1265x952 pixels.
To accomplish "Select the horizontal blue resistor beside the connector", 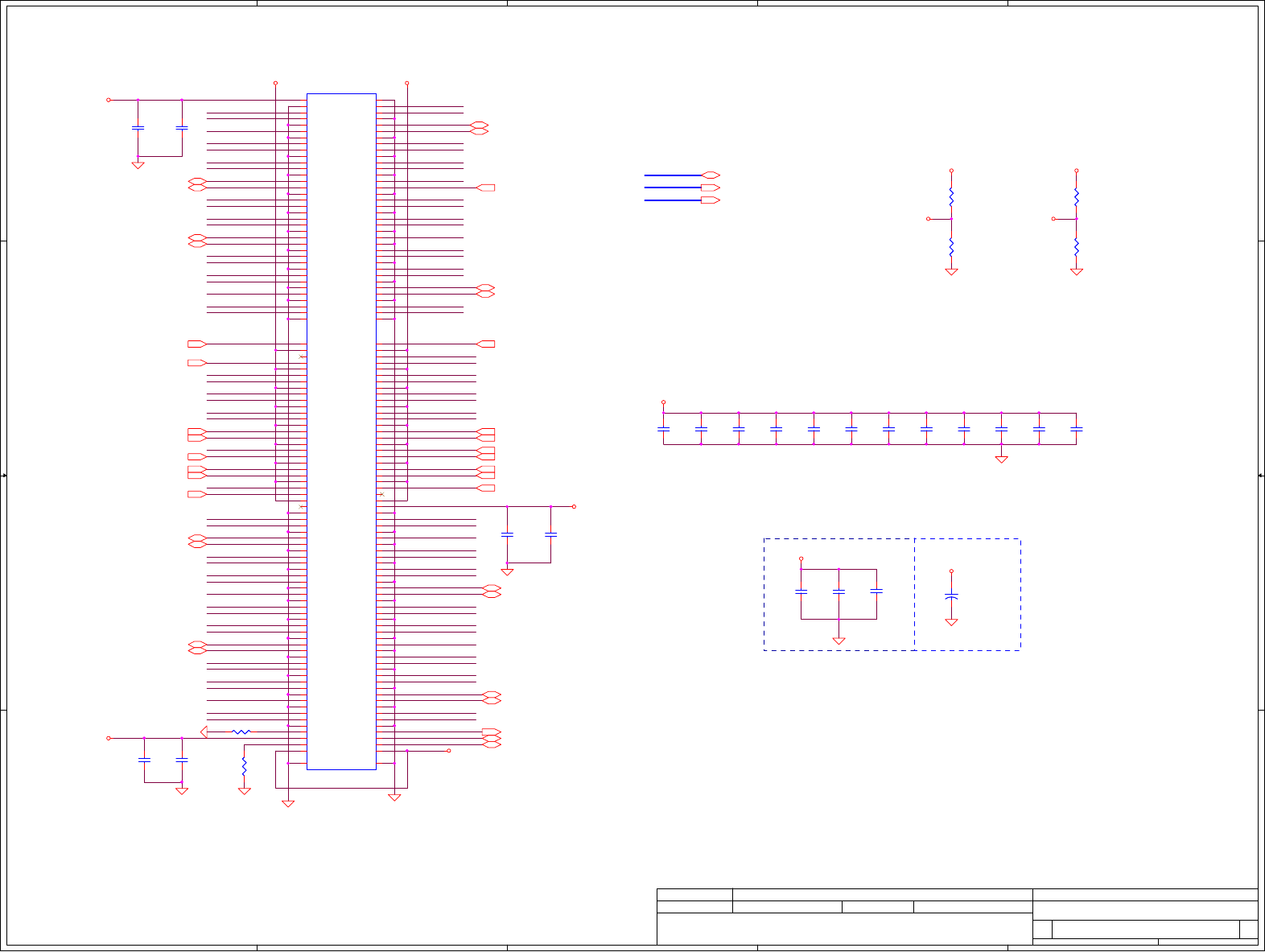I will pos(241,732).
